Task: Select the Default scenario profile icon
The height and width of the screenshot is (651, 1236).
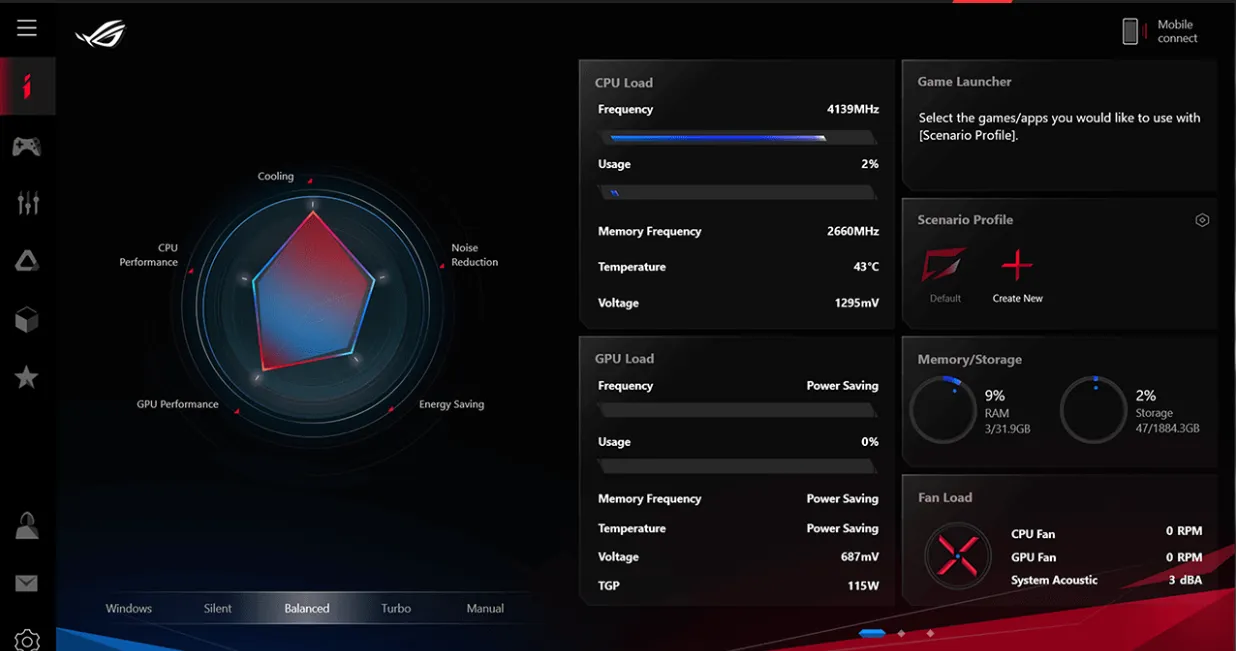Action: click(x=944, y=266)
